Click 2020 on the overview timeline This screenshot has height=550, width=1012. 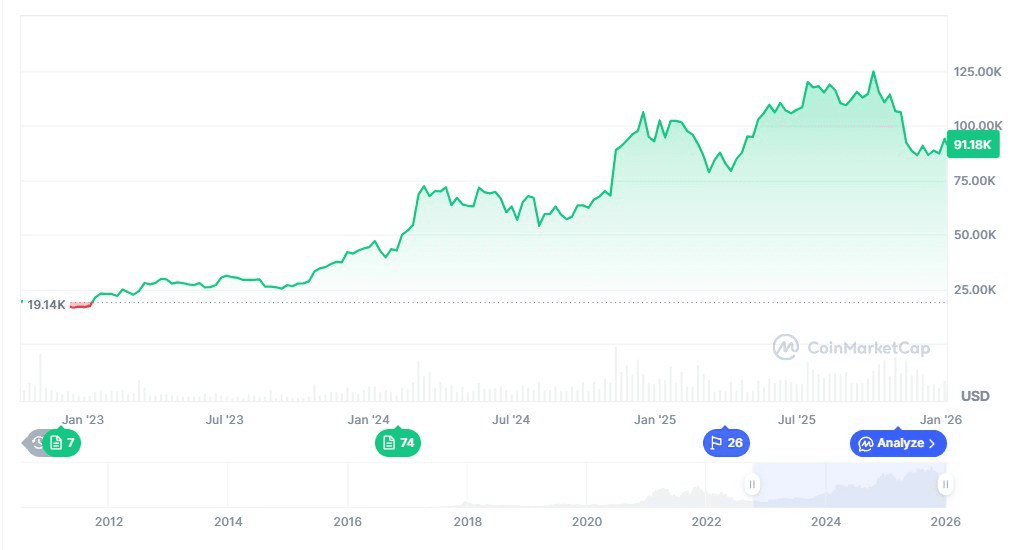click(587, 521)
